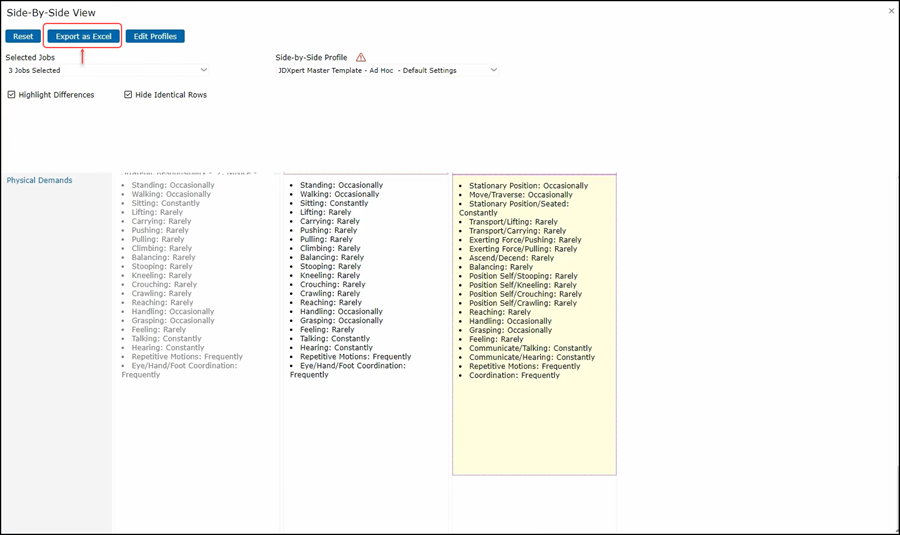Open Edit Profiles
This screenshot has width=900, height=535.
(155, 36)
